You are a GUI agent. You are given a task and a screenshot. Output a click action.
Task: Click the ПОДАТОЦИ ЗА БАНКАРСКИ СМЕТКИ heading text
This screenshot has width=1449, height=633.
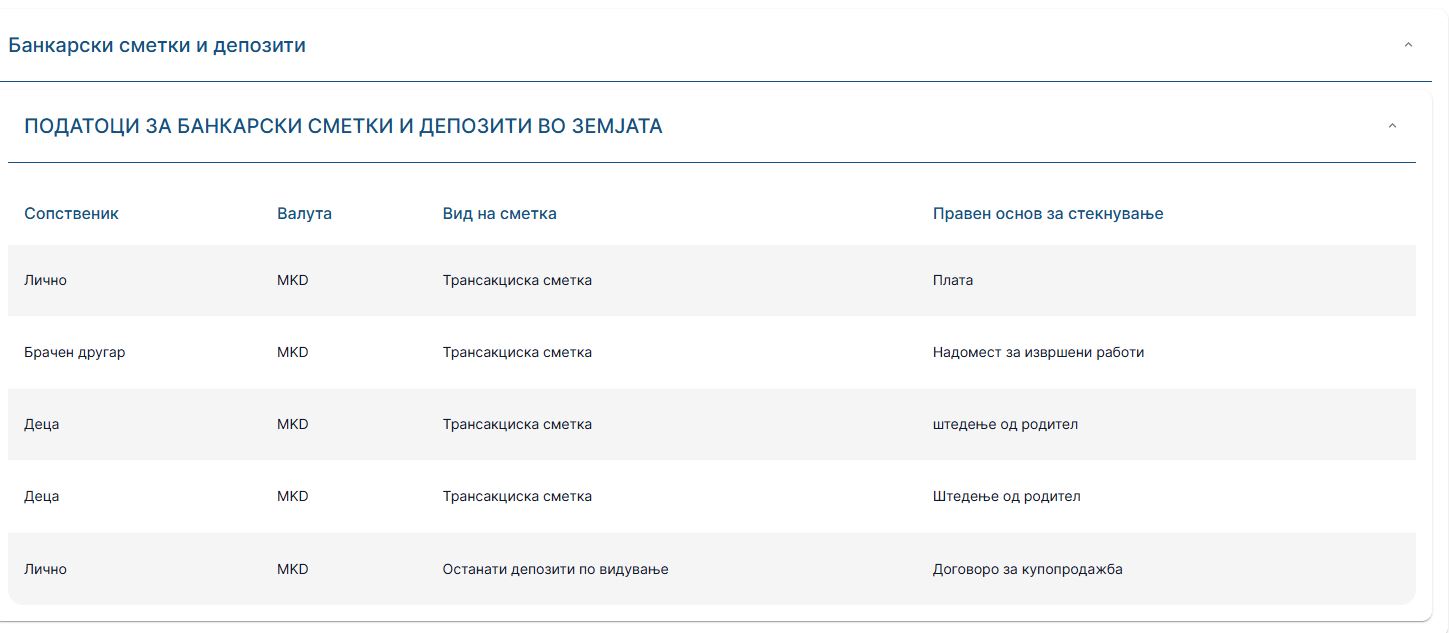[x=343, y=126]
